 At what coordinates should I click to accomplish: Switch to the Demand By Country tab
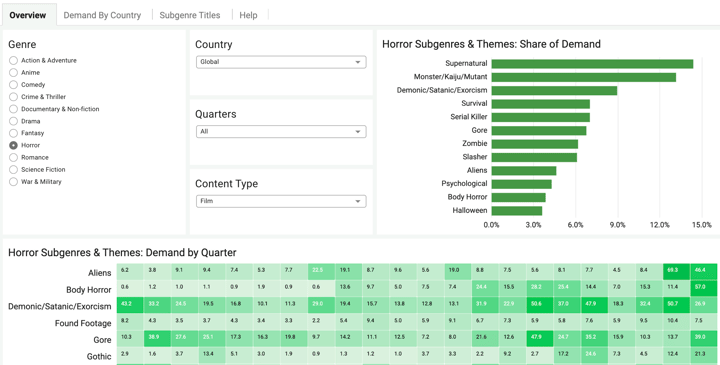102,15
